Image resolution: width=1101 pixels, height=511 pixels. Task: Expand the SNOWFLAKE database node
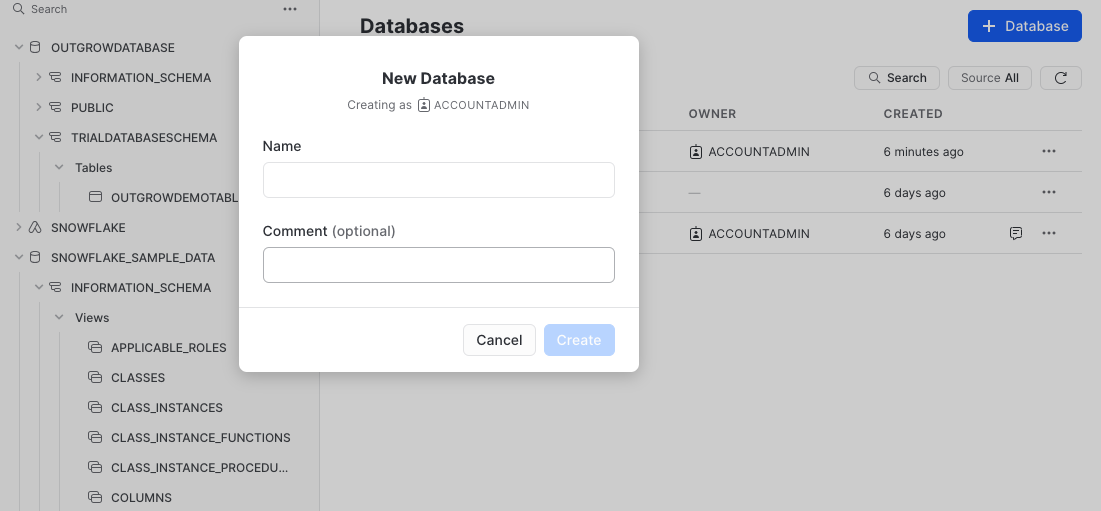(x=18, y=227)
